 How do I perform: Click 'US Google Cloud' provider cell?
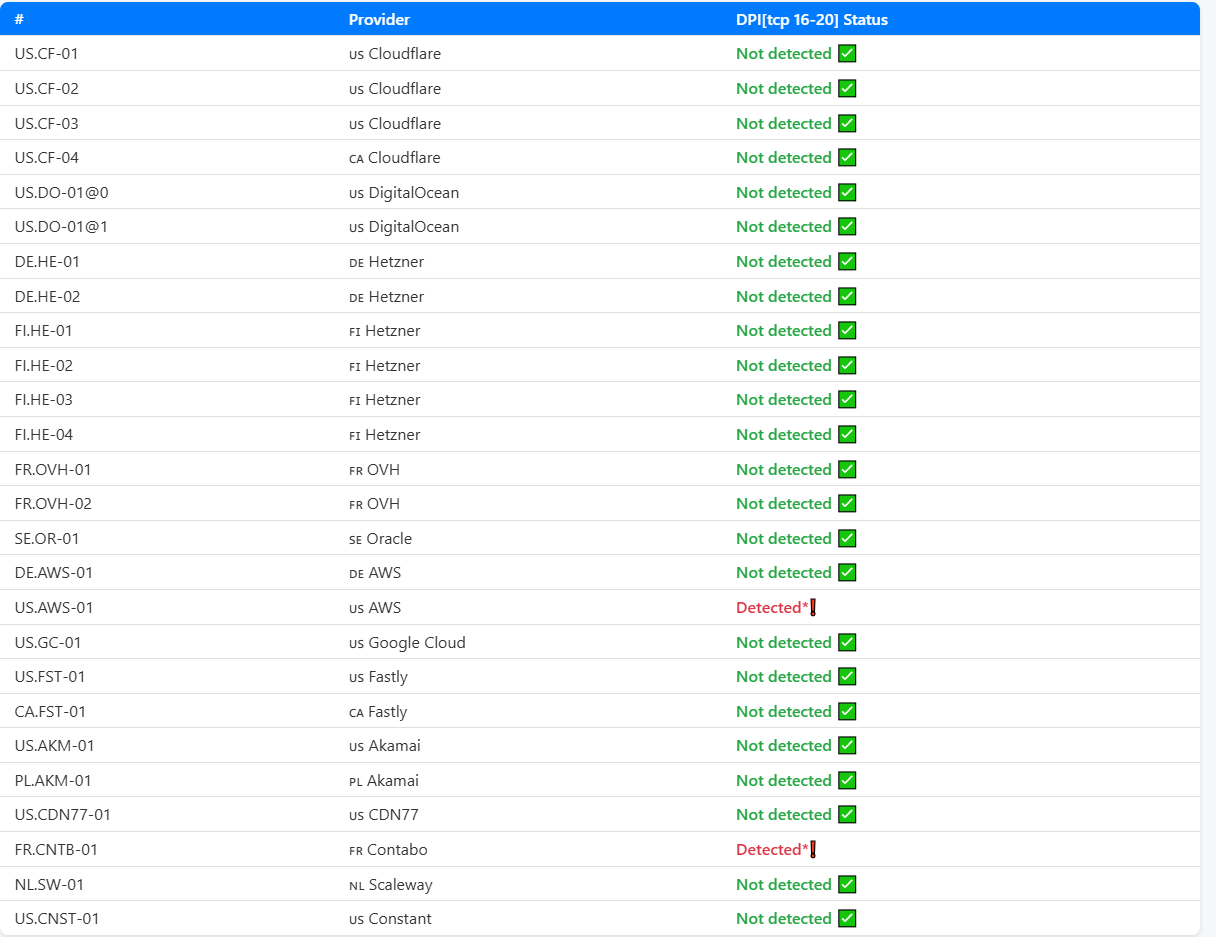pyautogui.click(x=407, y=642)
